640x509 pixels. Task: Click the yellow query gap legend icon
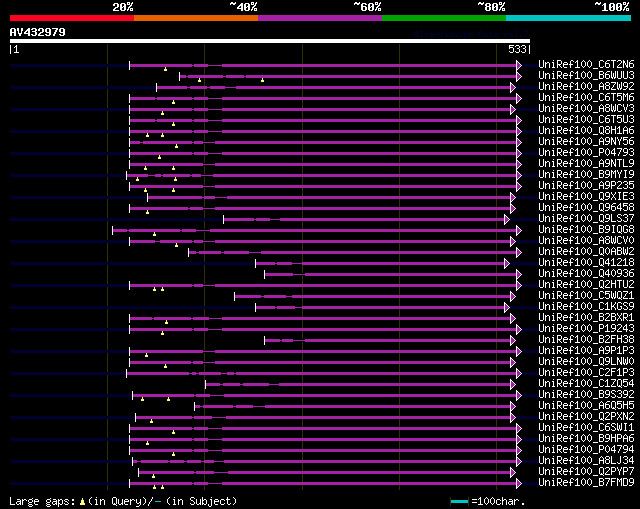pyautogui.click(x=82, y=502)
